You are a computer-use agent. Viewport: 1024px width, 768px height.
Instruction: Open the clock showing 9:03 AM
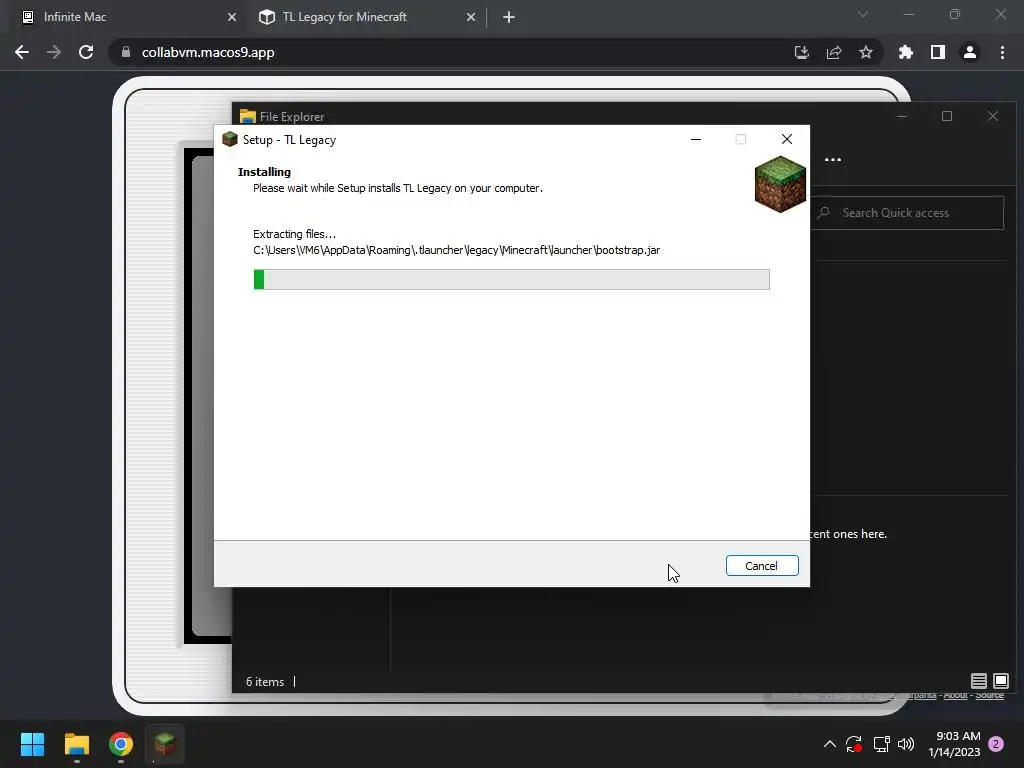pyautogui.click(x=954, y=744)
